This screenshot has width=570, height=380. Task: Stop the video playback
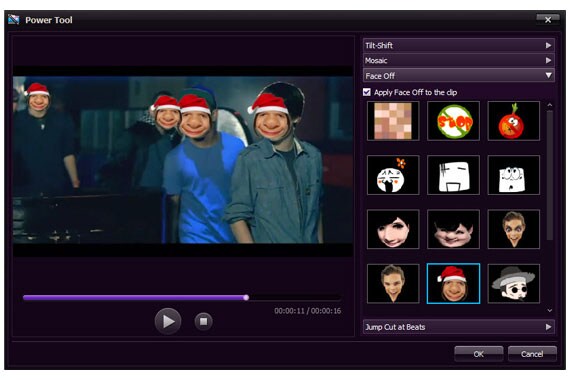tap(203, 321)
